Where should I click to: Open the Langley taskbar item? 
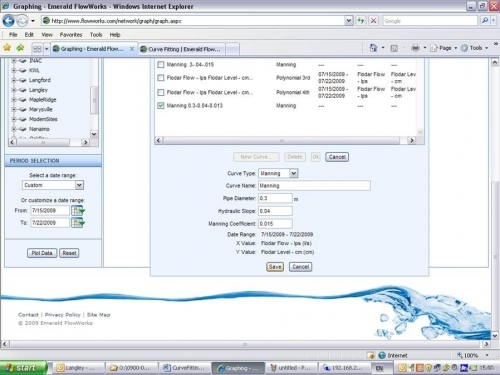click(x=79, y=368)
